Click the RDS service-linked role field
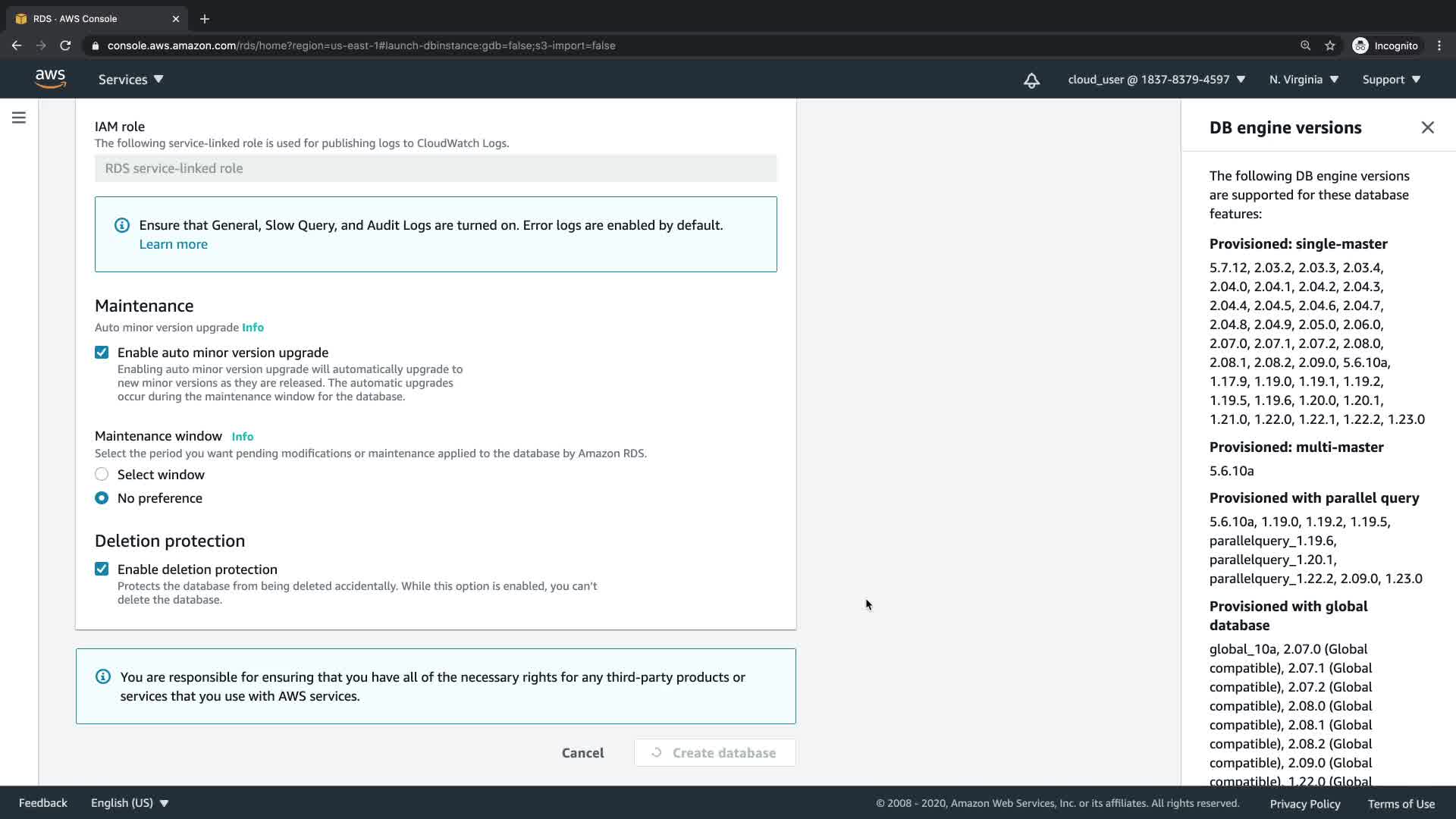Viewport: 1456px width, 819px height. [x=435, y=168]
